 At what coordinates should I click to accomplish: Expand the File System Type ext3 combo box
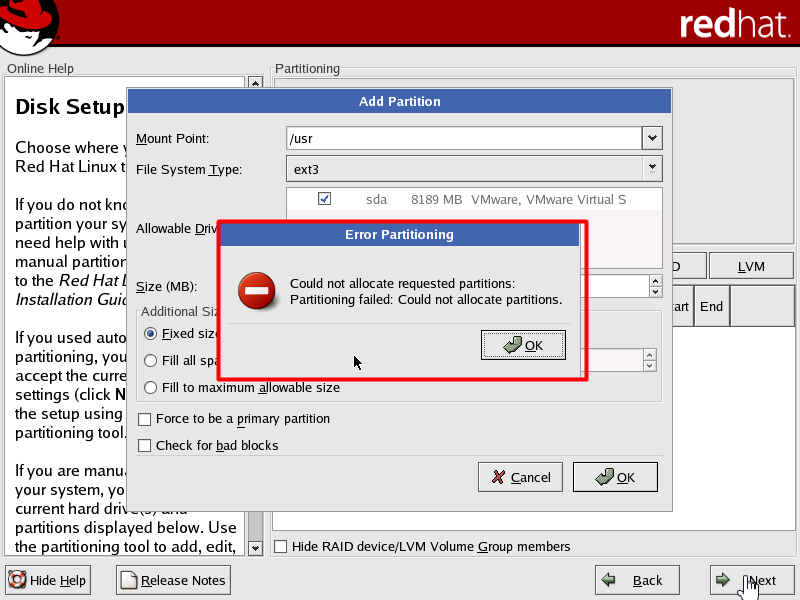click(x=474, y=169)
